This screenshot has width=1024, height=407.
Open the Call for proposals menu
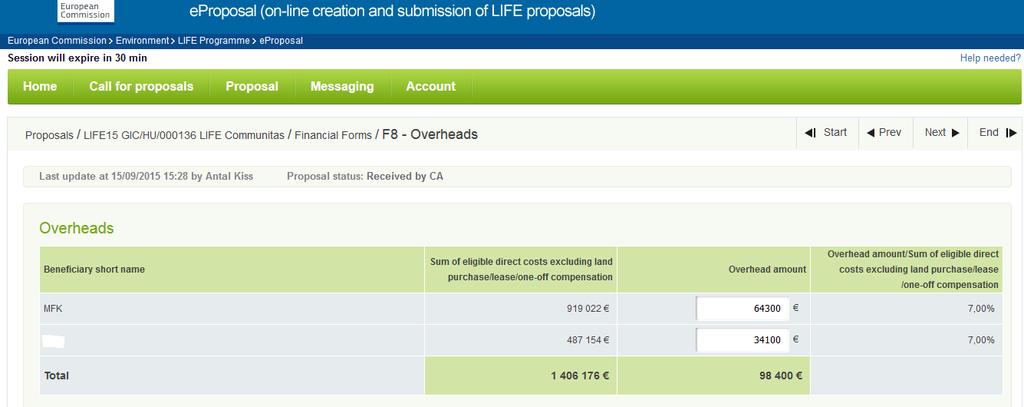coord(141,86)
